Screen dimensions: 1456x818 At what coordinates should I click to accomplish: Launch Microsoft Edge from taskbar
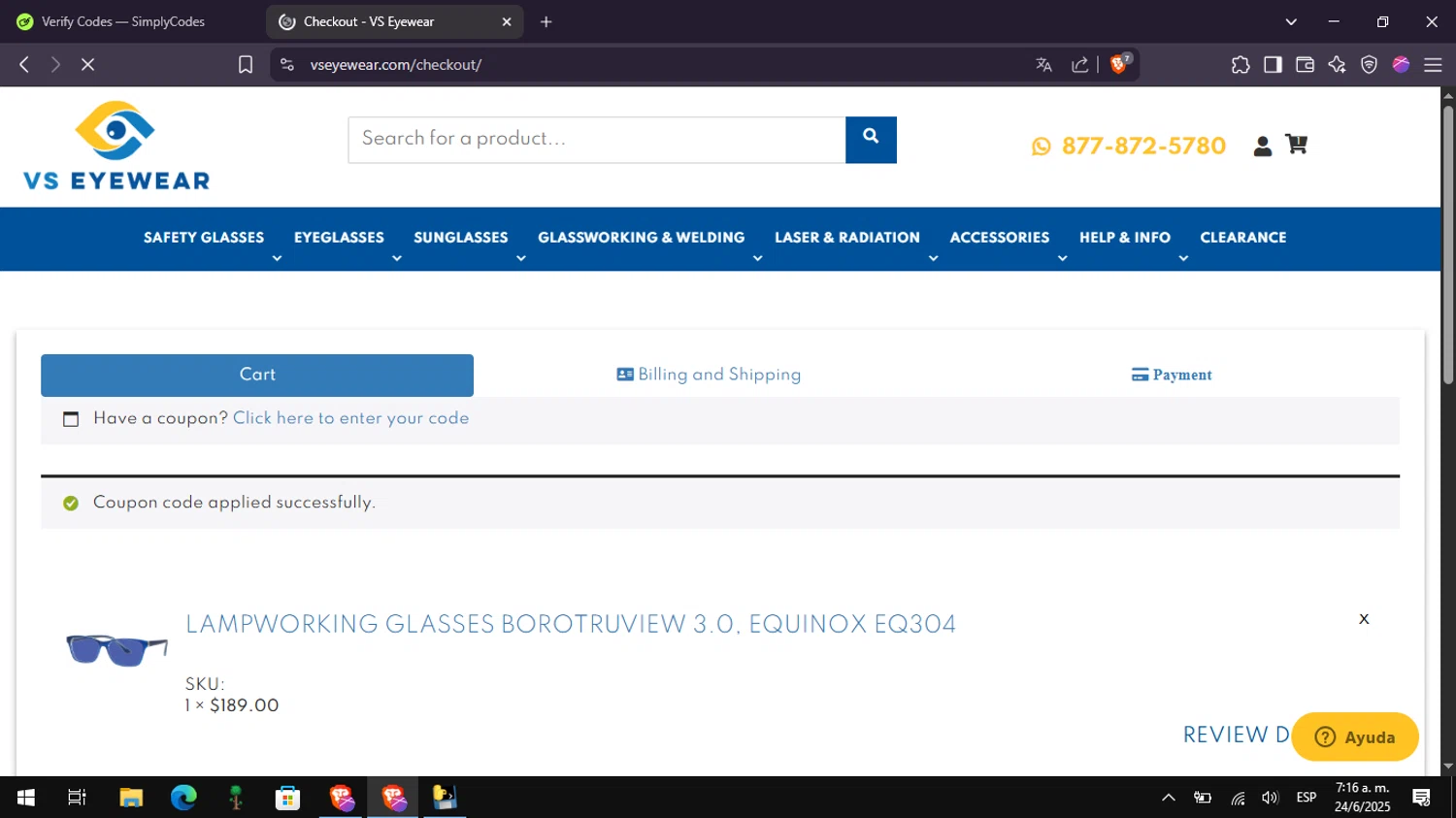[x=183, y=798]
